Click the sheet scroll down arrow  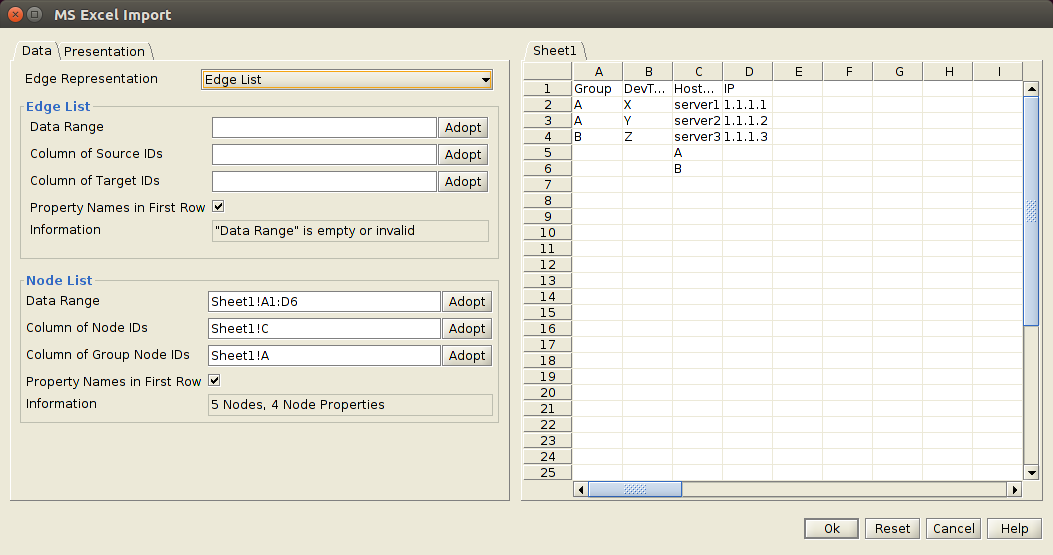click(1032, 473)
